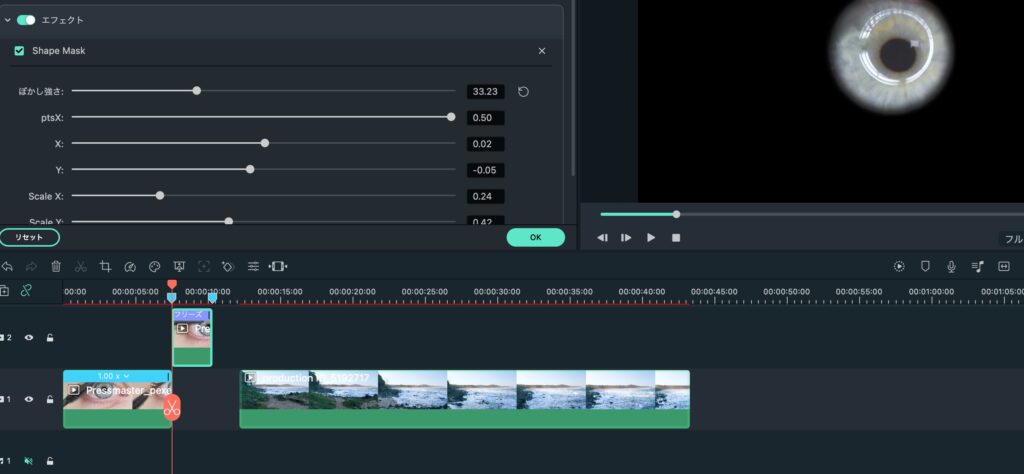This screenshot has width=1024, height=474.
Task: Hide video track 2 with eye icon
Action: tap(29, 338)
